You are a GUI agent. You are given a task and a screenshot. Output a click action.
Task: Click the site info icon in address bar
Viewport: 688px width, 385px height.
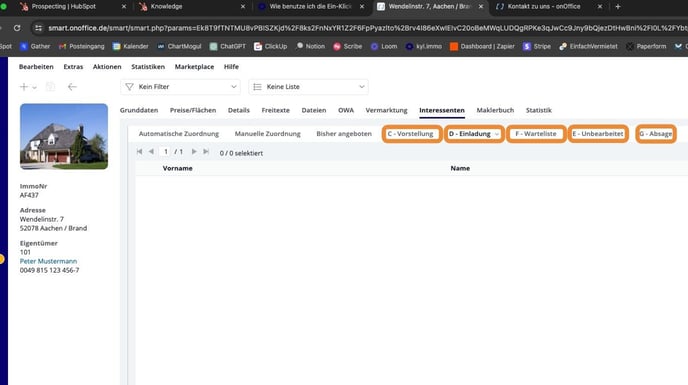(39, 28)
